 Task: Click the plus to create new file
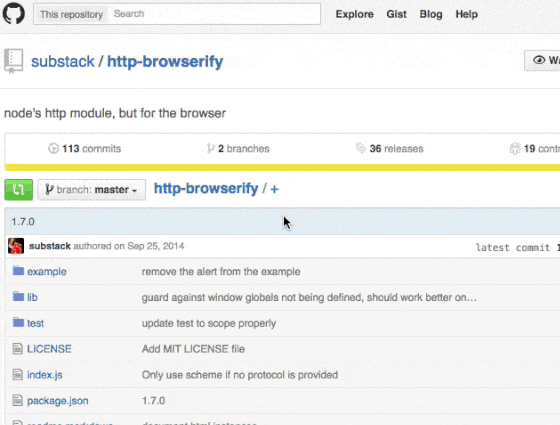(274, 189)
